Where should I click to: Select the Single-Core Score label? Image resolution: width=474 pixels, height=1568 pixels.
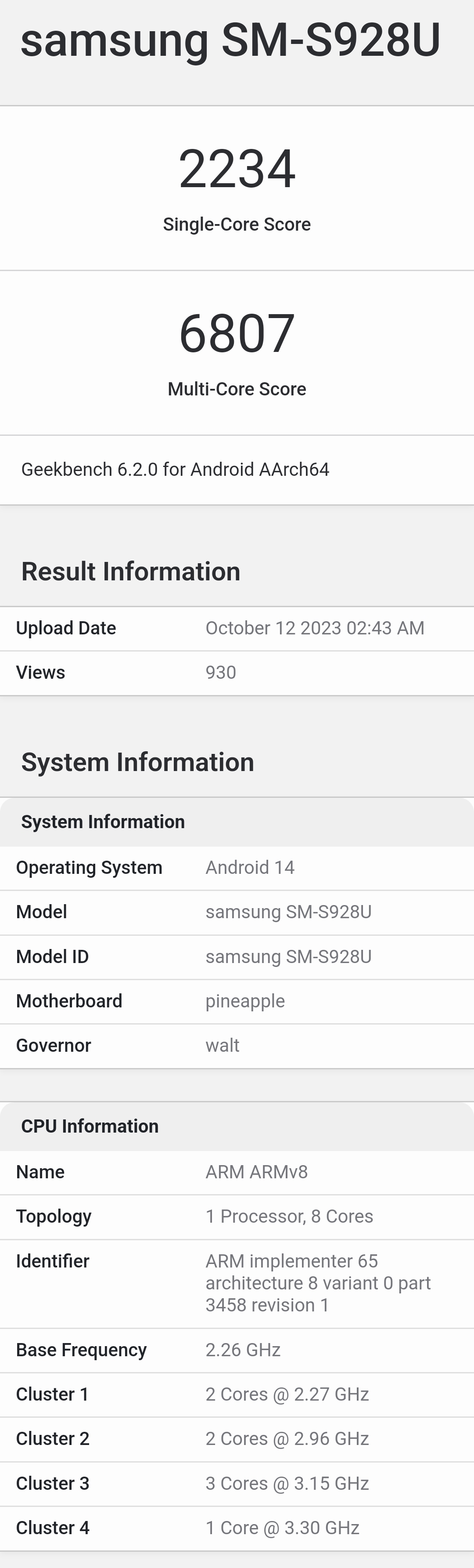tap(237, 224)
